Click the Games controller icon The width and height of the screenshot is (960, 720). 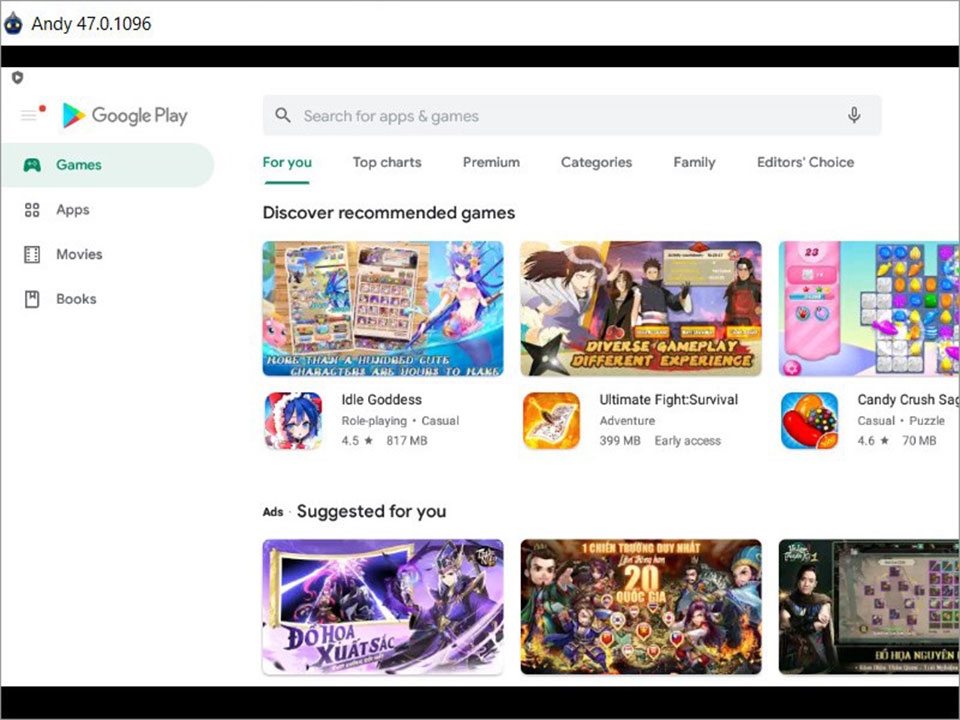tap(32, 165)
